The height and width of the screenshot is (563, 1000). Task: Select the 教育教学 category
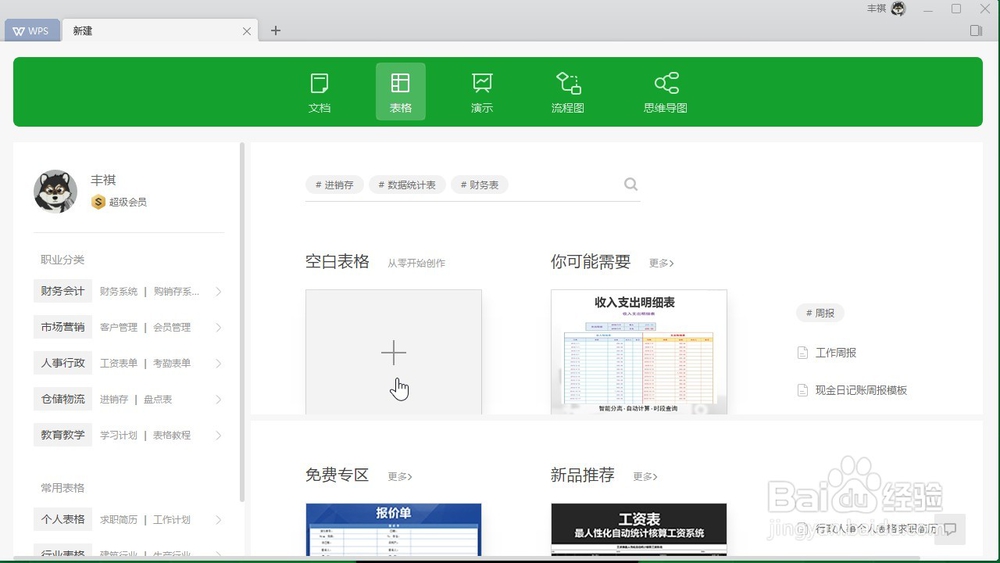pos(62,435)
